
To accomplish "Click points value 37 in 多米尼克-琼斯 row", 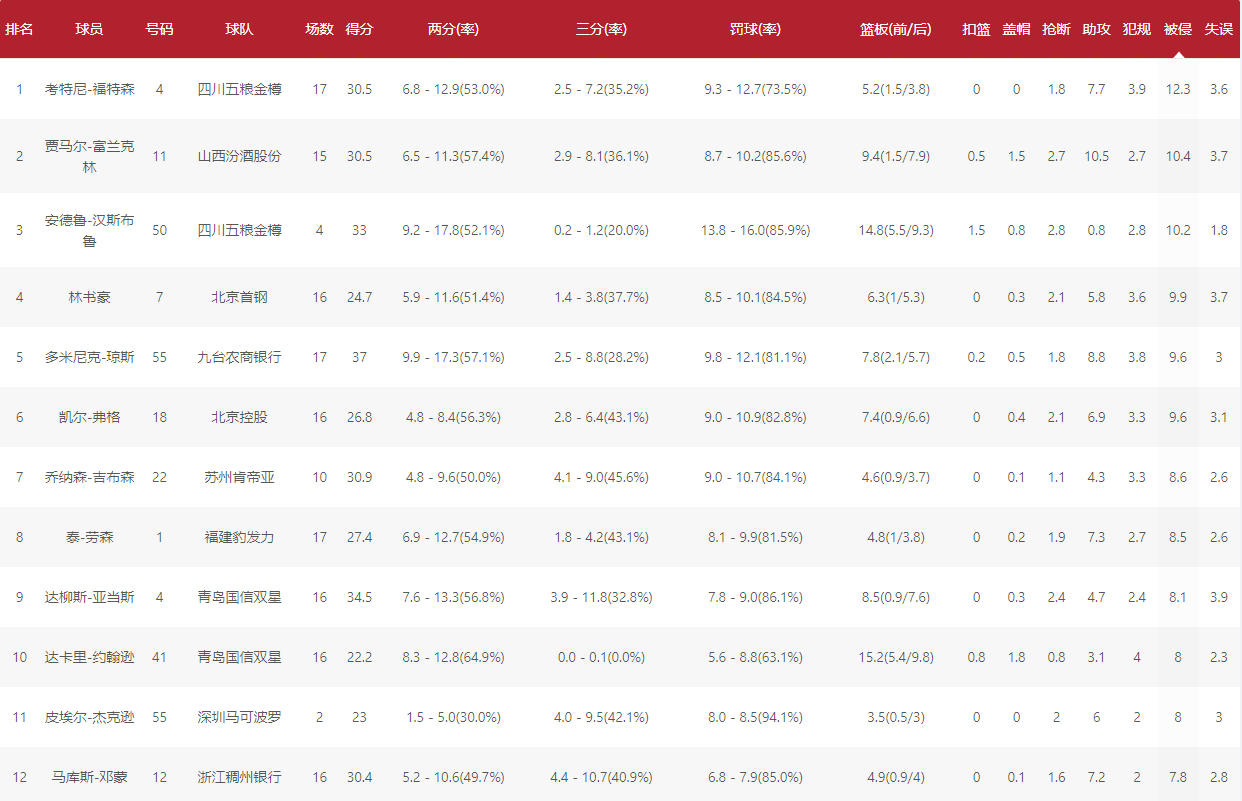I will coord(359,357).
